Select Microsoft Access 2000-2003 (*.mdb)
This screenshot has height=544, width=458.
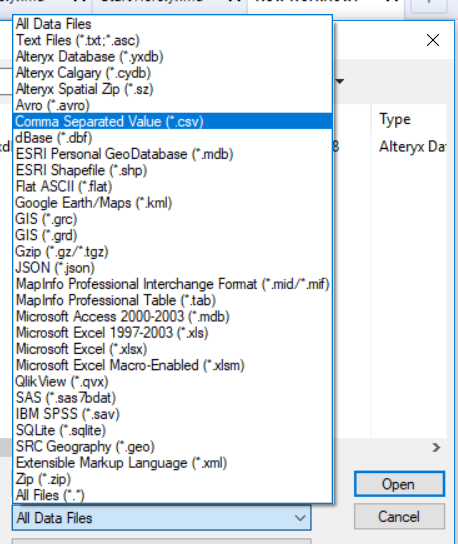coord(172,317)
